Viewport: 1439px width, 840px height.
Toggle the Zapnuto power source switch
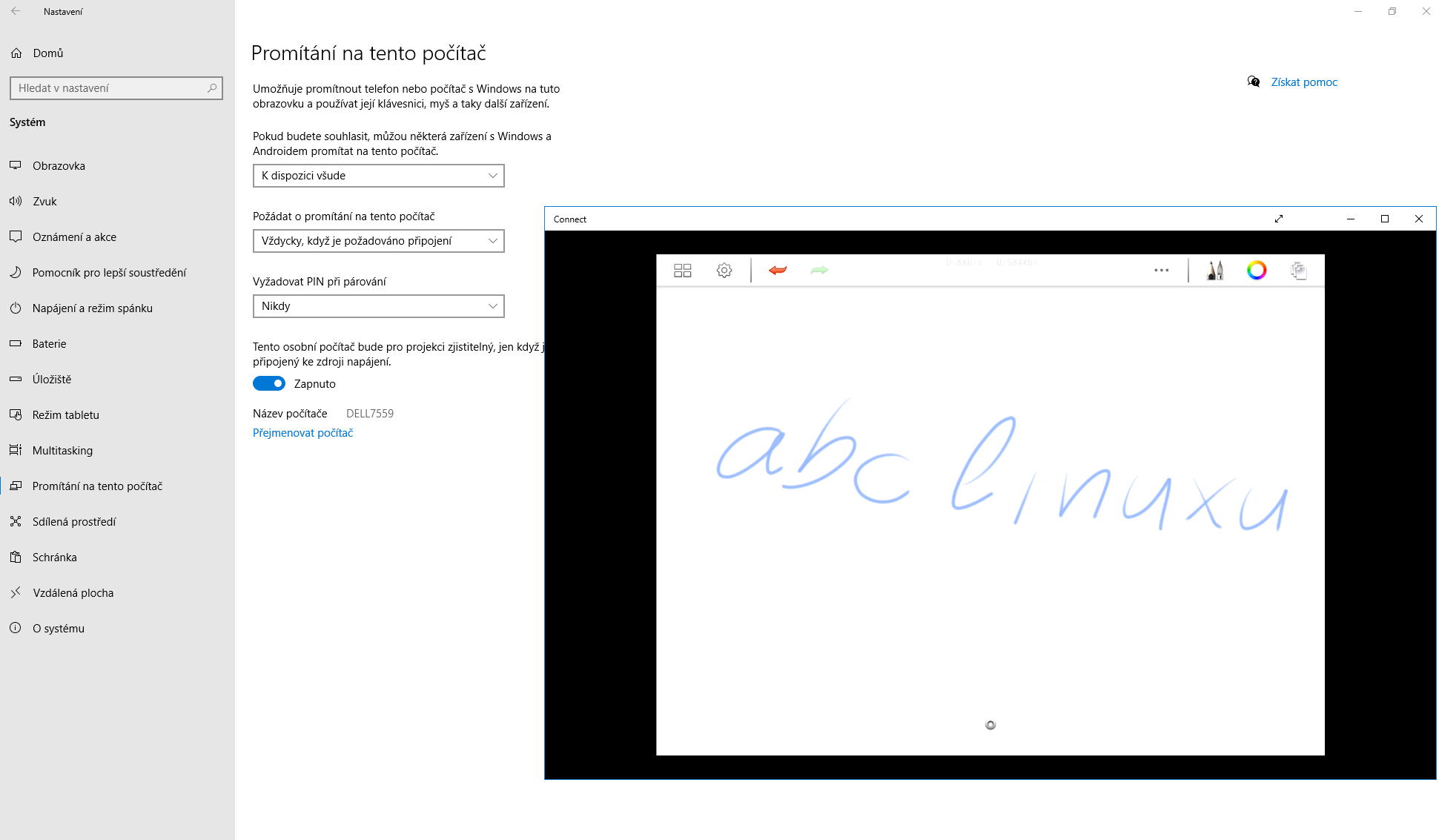pos(269,383)
